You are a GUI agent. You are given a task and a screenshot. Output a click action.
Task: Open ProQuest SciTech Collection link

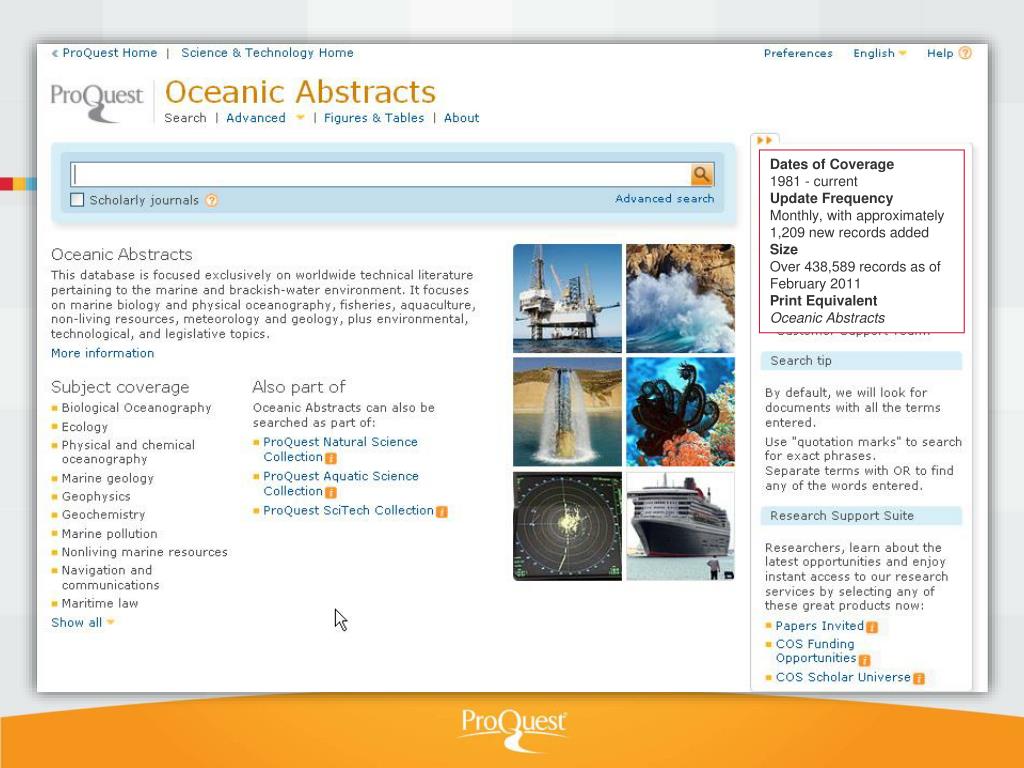[x=348, y=510]
